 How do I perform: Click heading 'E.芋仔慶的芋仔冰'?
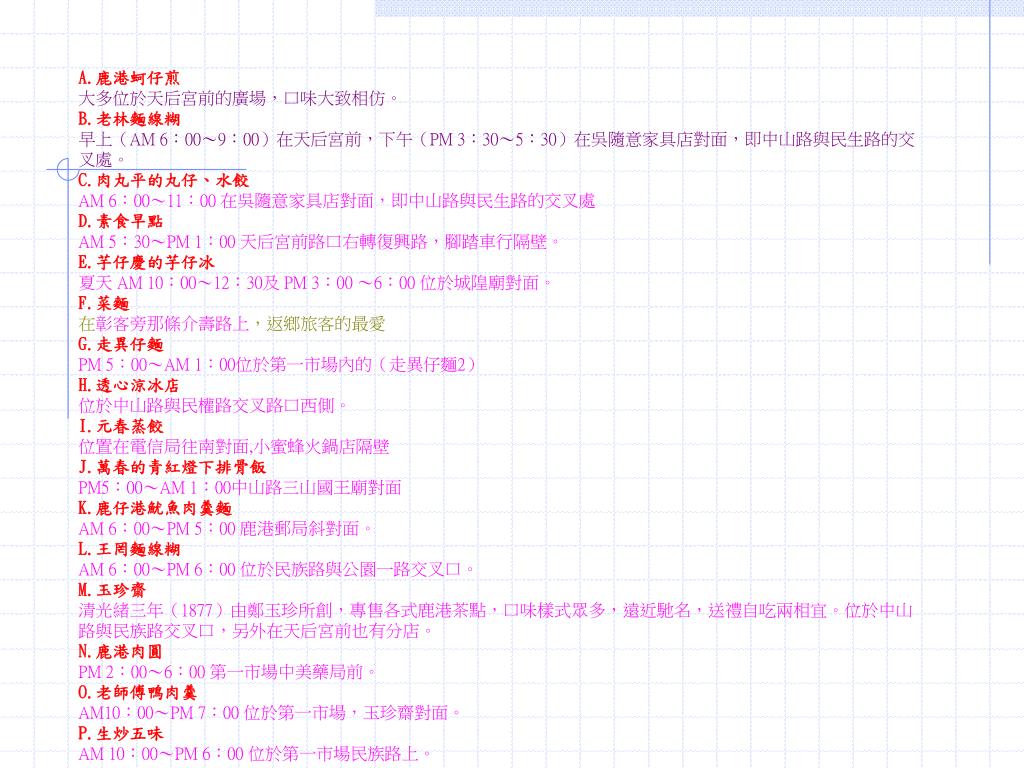point(146,263)
